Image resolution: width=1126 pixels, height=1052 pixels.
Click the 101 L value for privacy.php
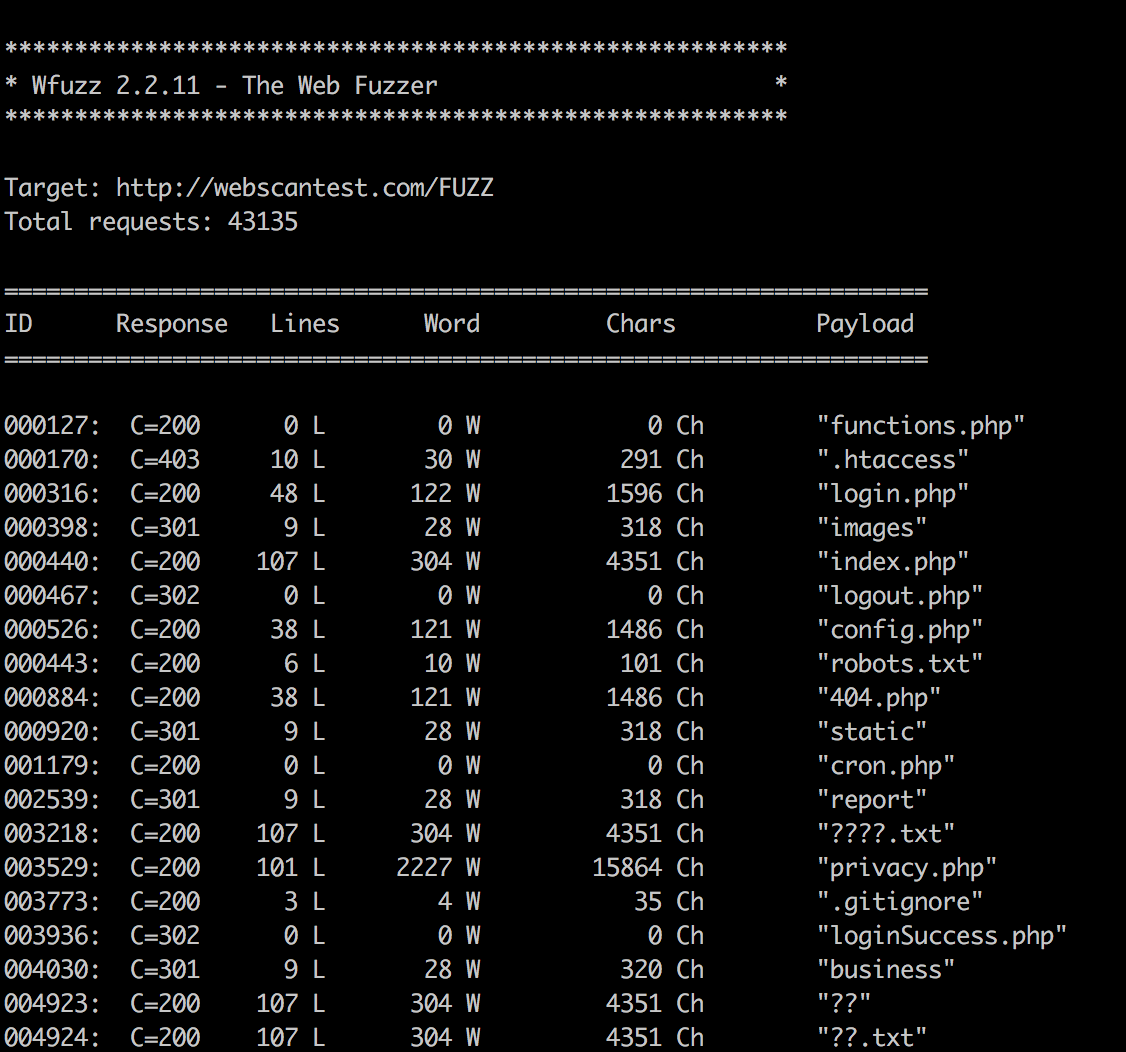point(291,868)
